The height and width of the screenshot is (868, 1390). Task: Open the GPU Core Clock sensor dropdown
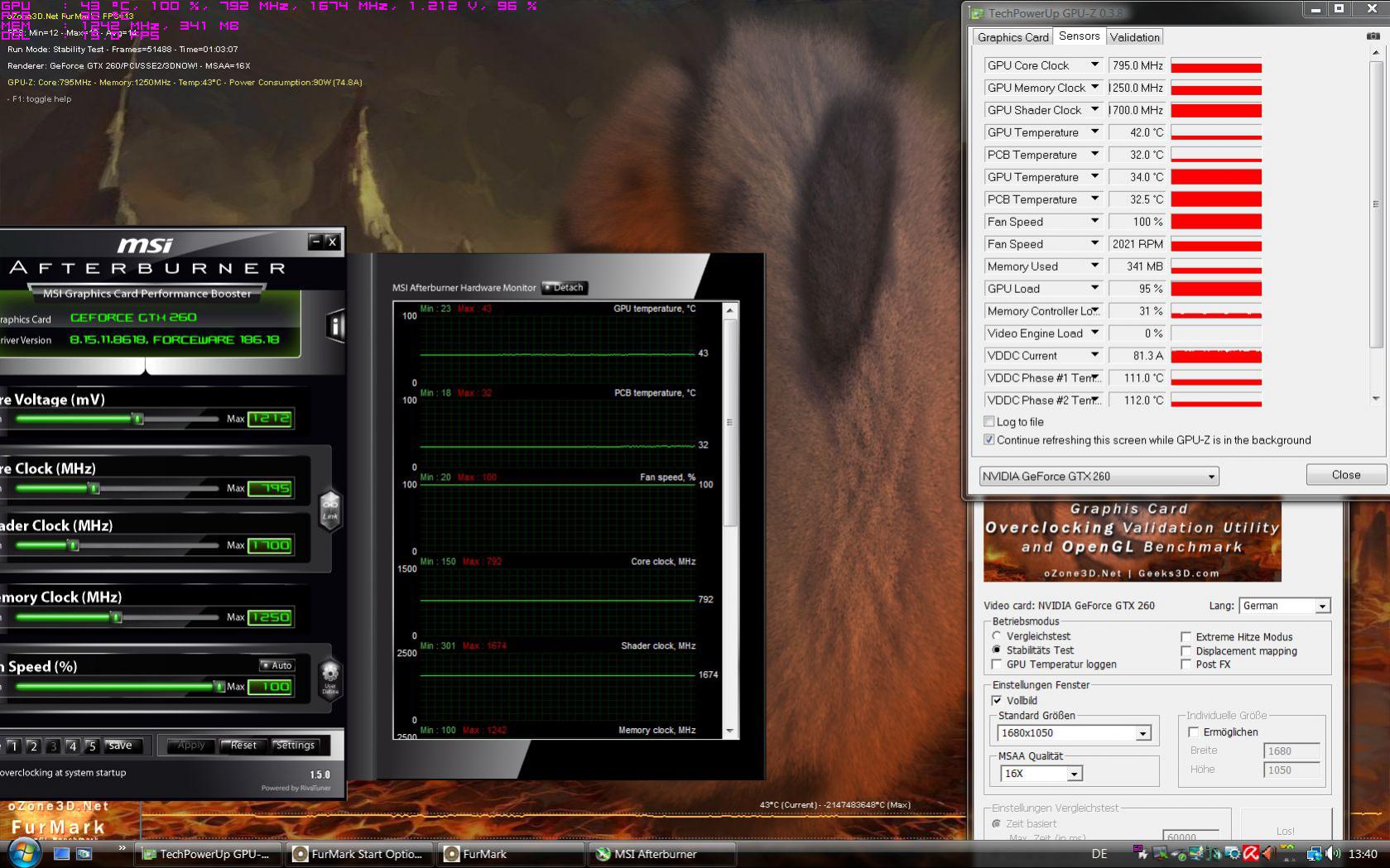(x=1094, y=65)
